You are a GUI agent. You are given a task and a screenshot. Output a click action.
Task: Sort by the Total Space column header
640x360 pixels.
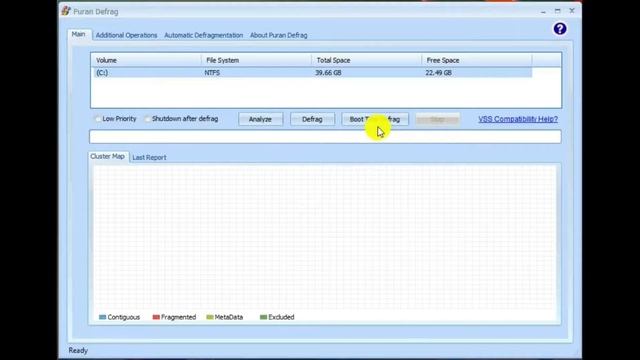366,60
